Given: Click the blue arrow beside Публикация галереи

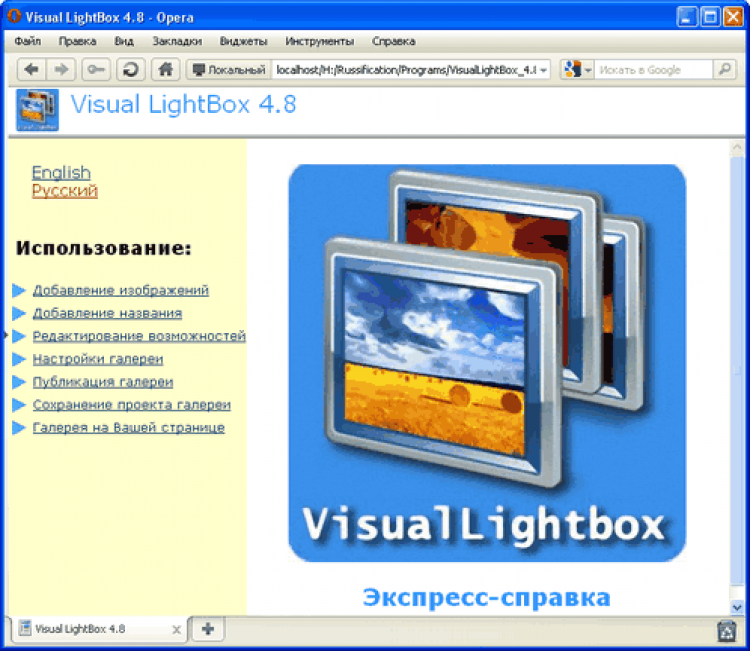Looking at the screenshot, I should [19, 382].
